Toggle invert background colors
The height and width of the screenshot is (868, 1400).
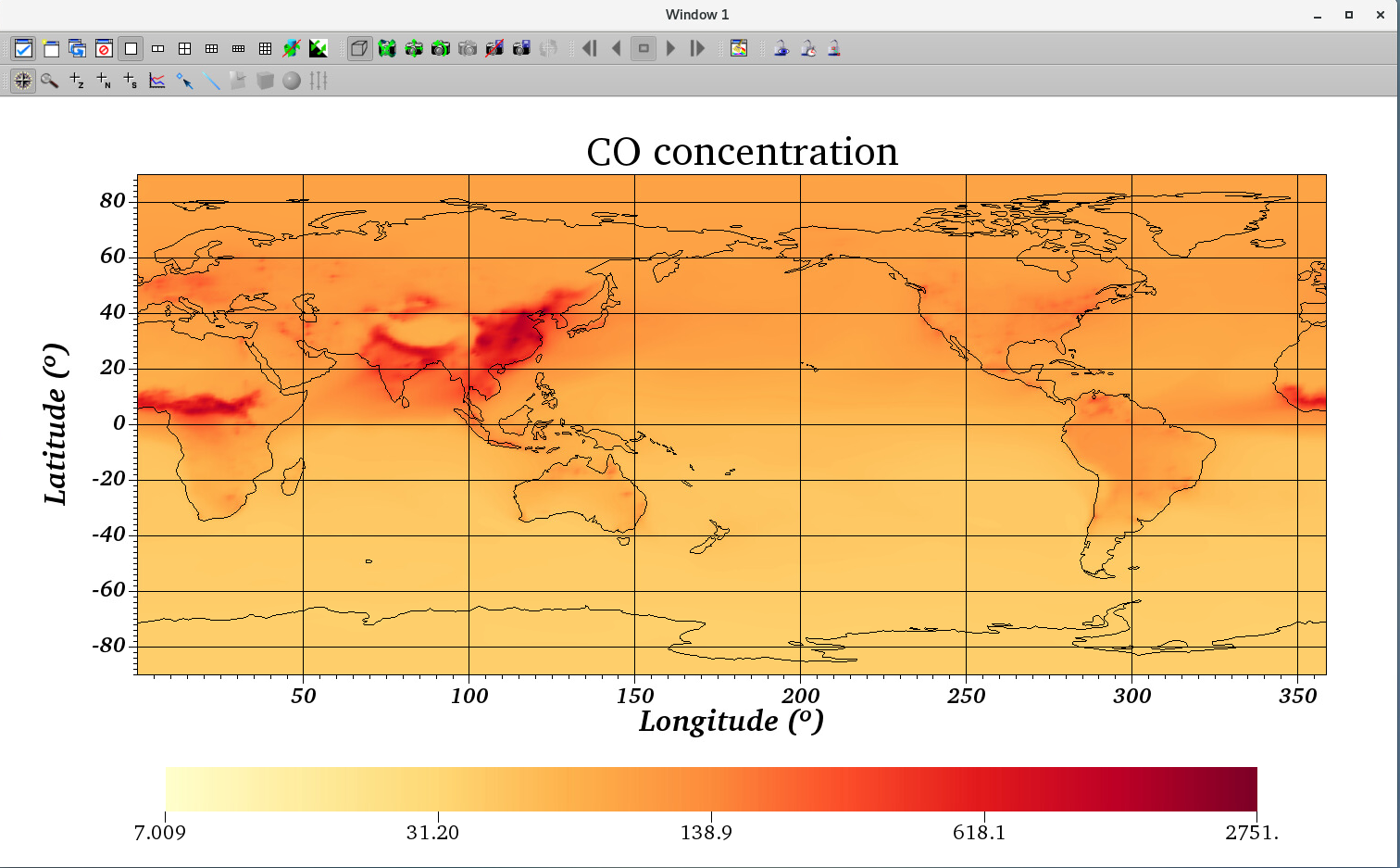coord(319,48)
